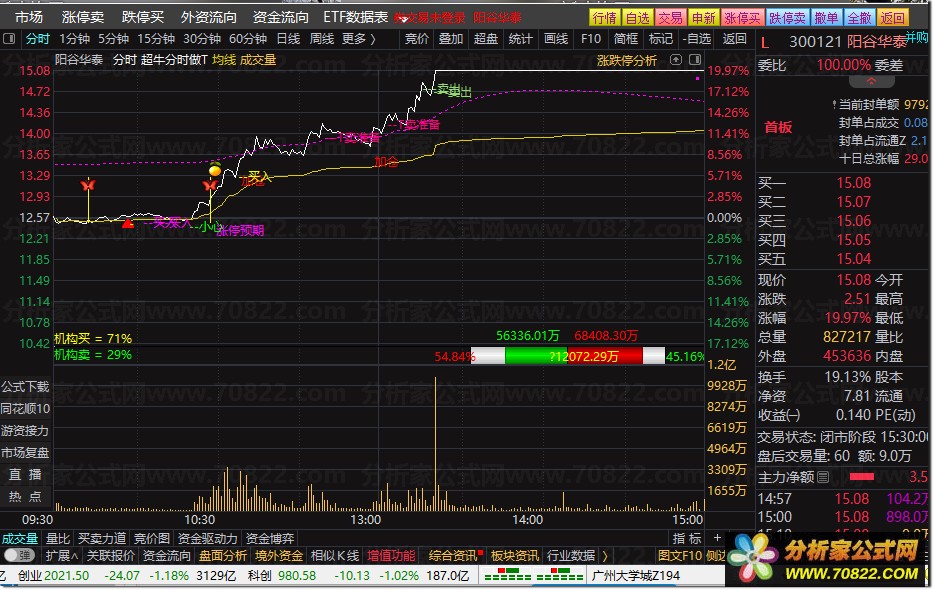
Task: Switch to the 5分钟 chart period
Action: pyautogui.click(x=113, y=39)
